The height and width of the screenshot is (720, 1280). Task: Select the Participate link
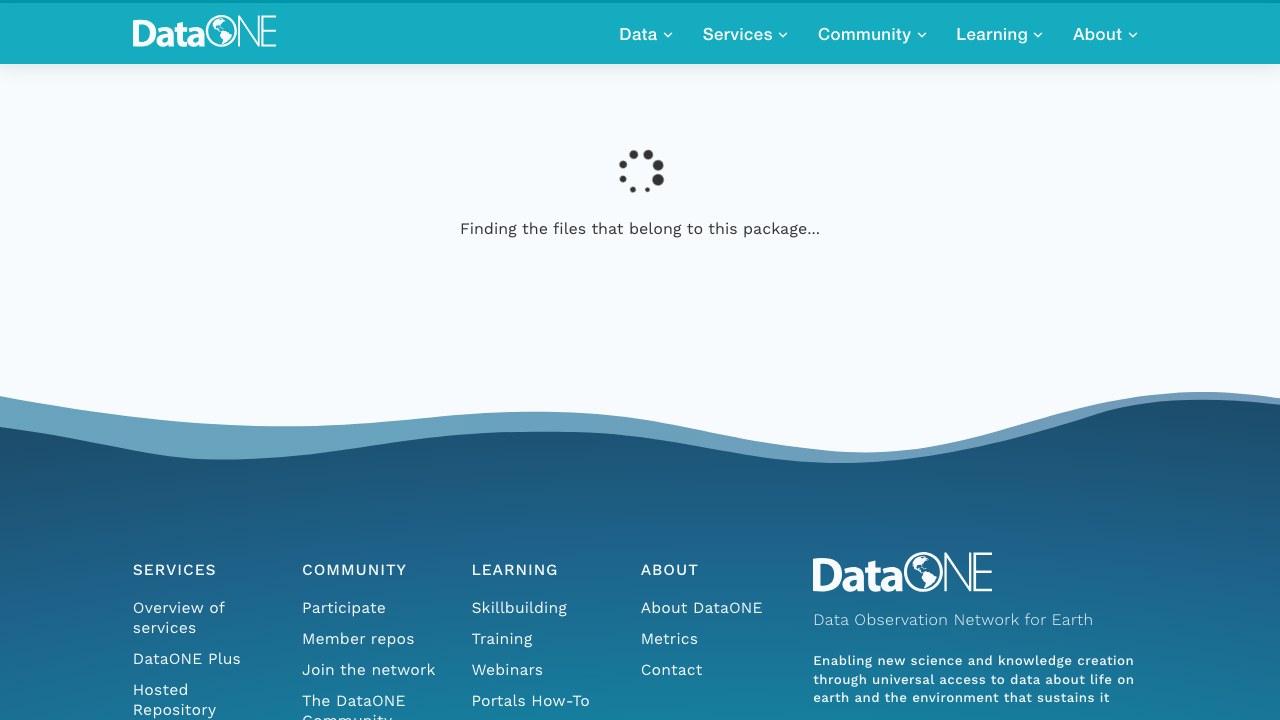tap(344, 608)
